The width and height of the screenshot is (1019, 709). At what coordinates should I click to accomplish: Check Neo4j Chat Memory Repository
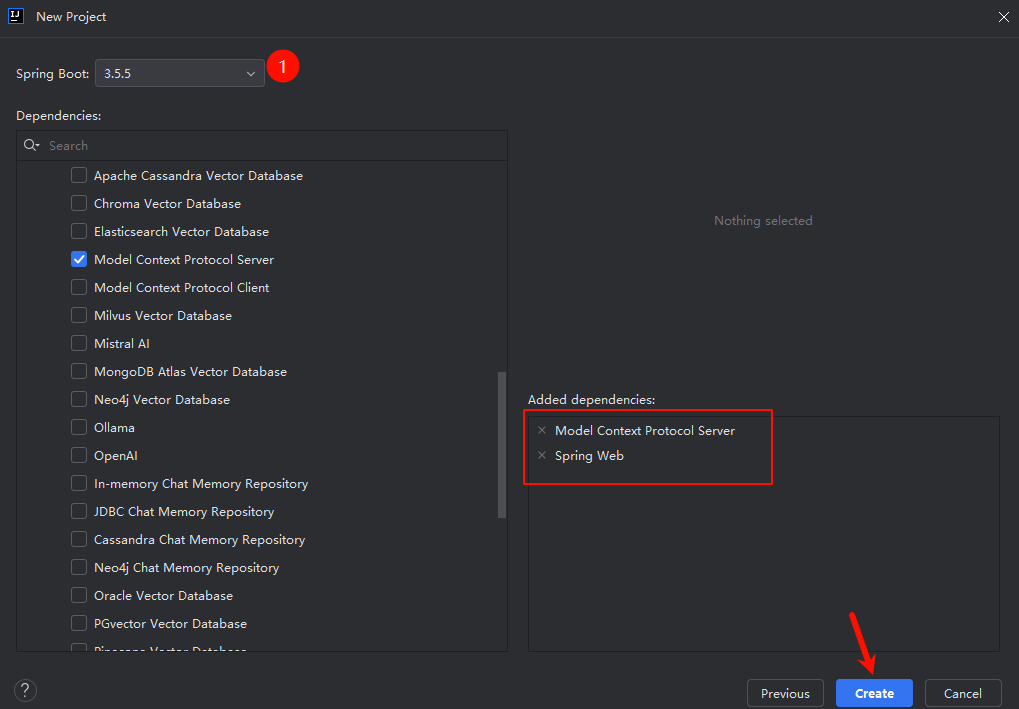[x=79, y=567]
